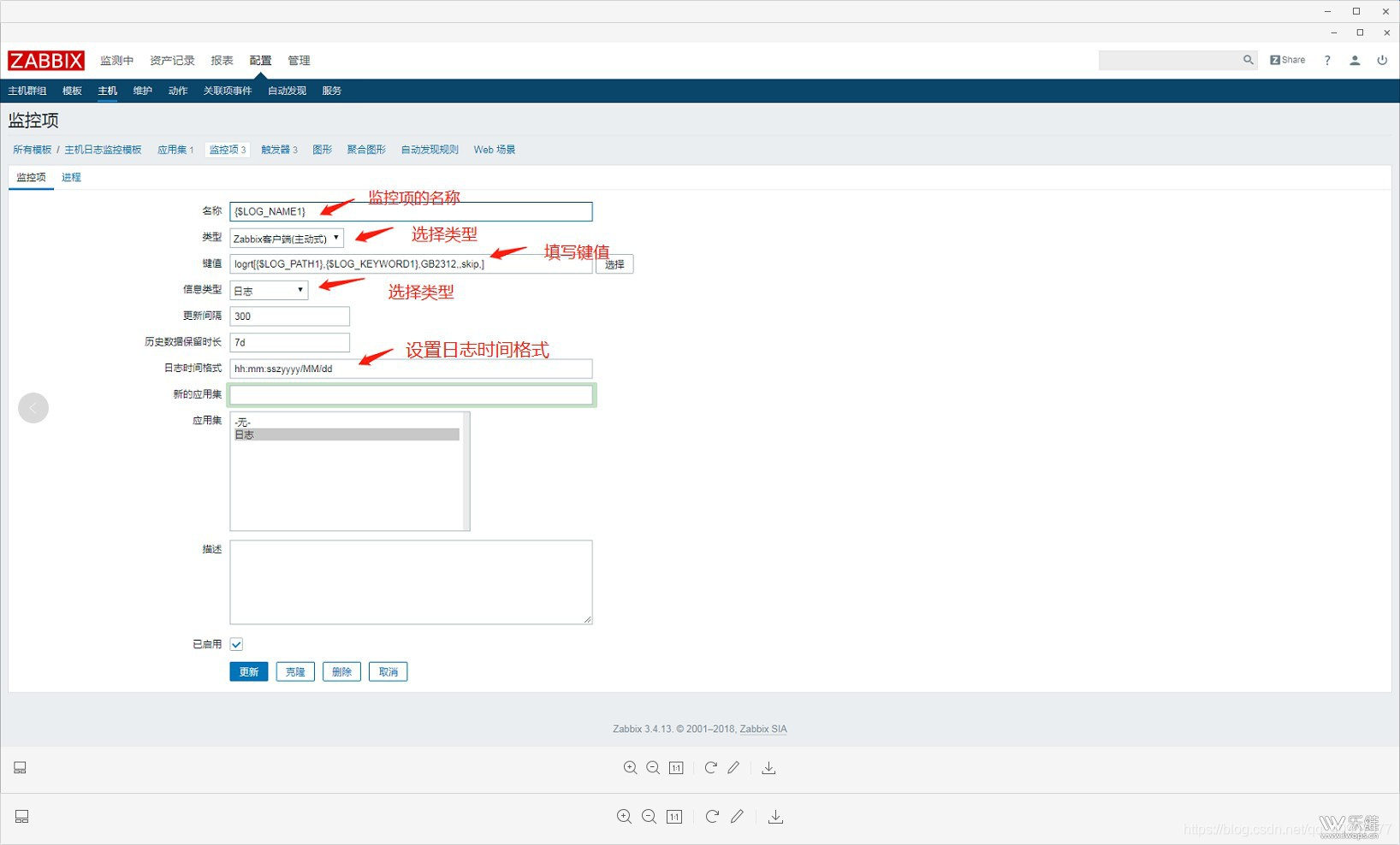Image resolution: width=1400 pixels, height=845 pixels.
Task: Click the 克隆 clone button
Action: [295, 672]
